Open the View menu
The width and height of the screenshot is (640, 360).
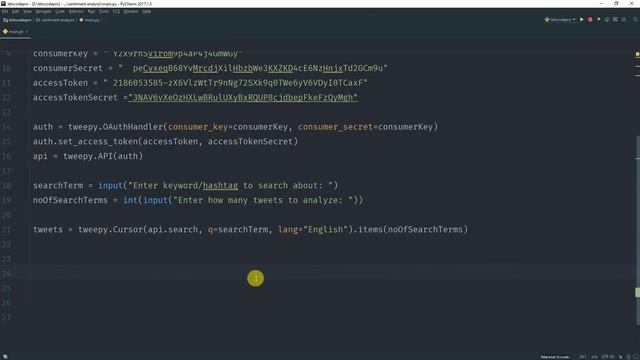click(x=27, y=11)
